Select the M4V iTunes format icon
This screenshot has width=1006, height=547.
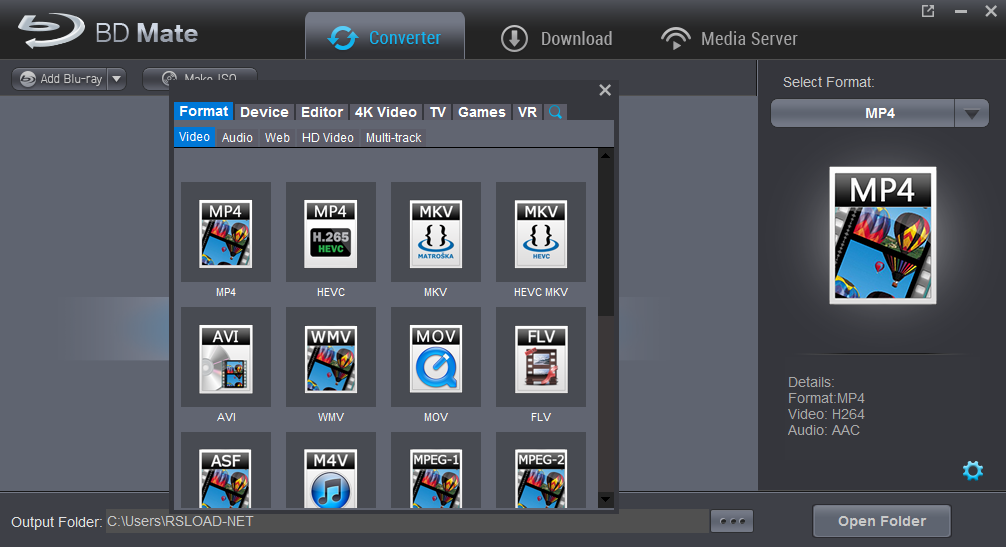pos(331,471)
